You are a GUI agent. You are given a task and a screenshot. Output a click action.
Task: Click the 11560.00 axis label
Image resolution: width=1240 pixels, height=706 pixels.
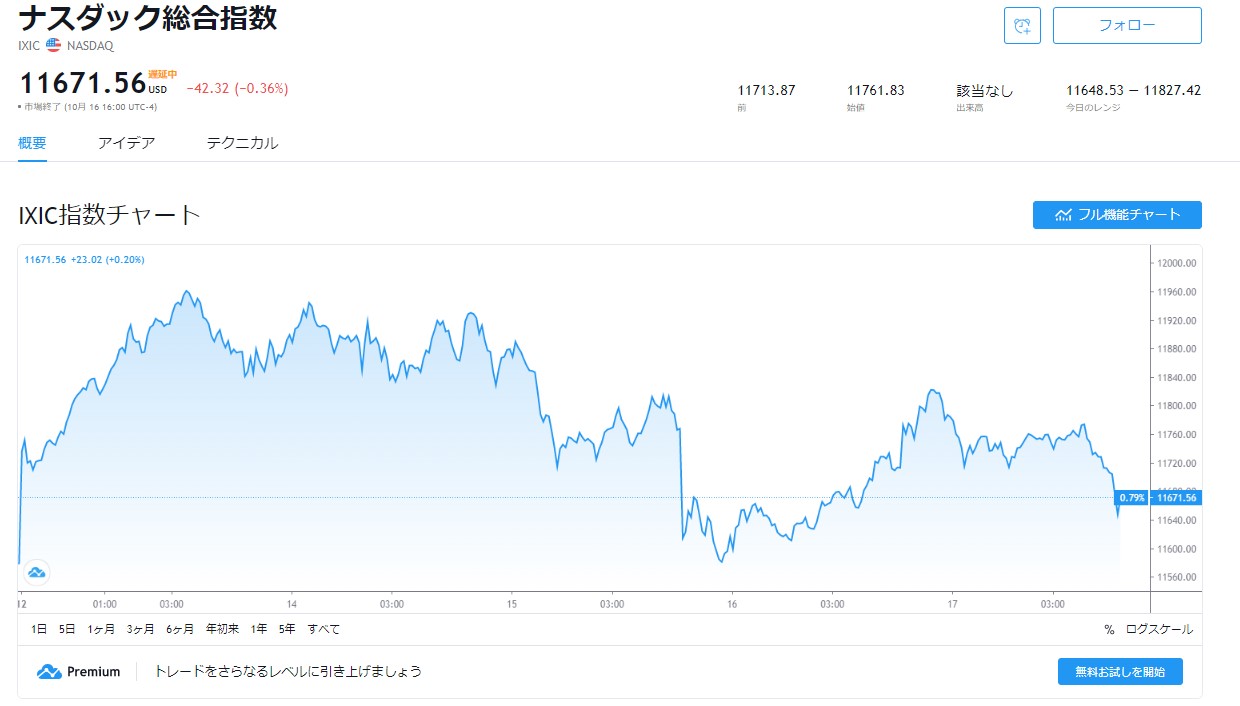pos(1177,578)
